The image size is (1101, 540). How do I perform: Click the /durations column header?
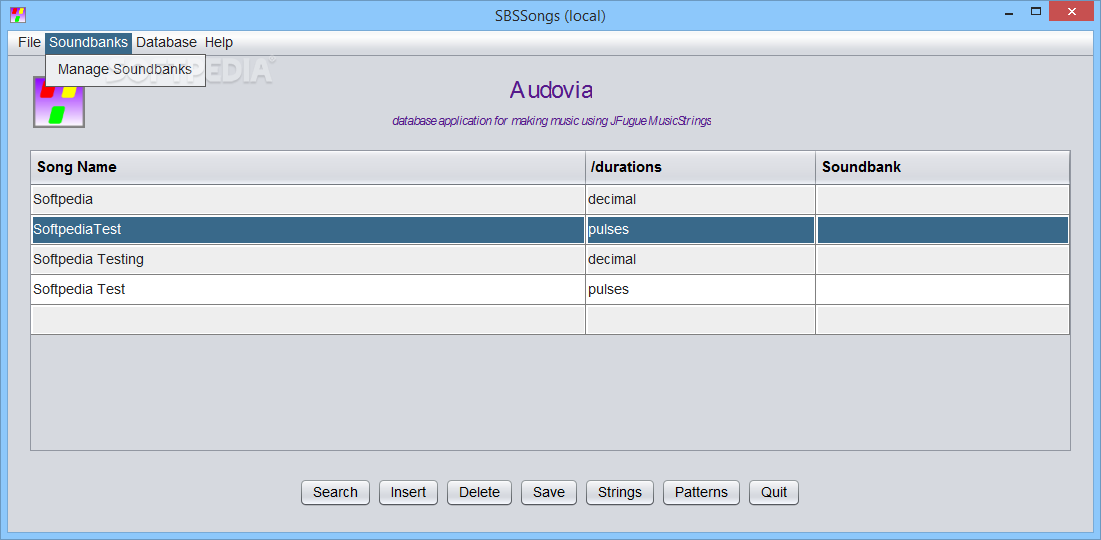(x=700, y=167)
